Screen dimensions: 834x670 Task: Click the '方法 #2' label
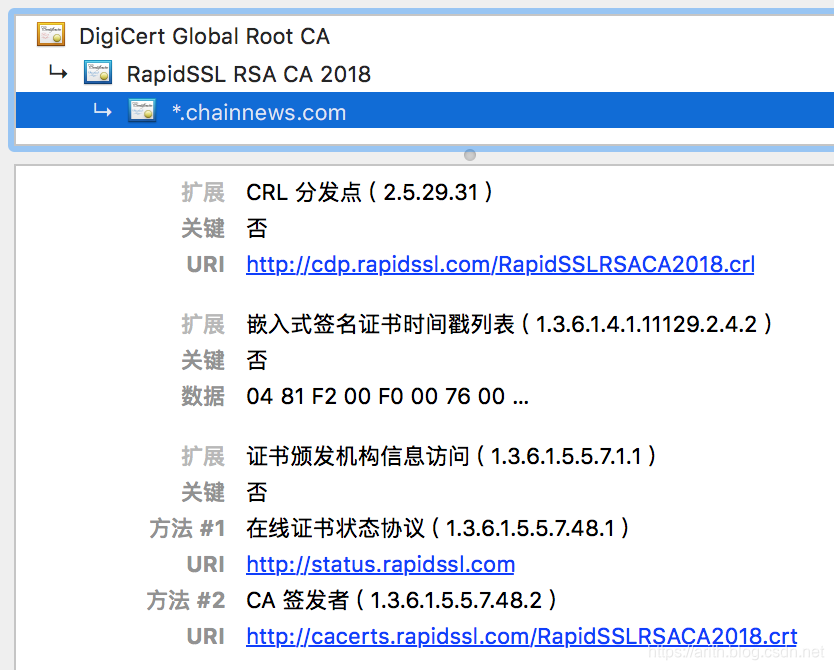pyautogui.click(x=186, y=600)
